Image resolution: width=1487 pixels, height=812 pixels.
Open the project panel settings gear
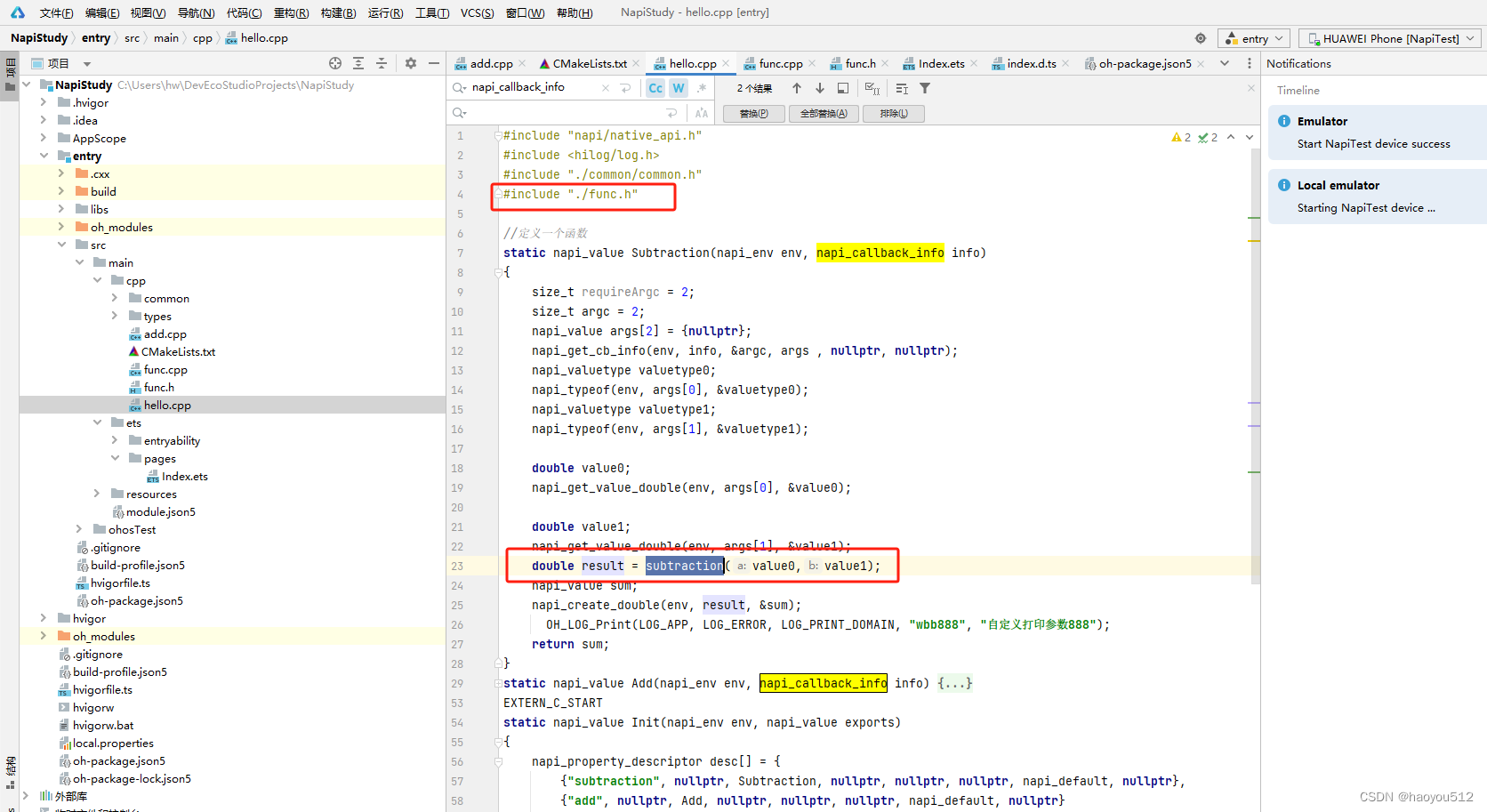click(x=411, y=63)
